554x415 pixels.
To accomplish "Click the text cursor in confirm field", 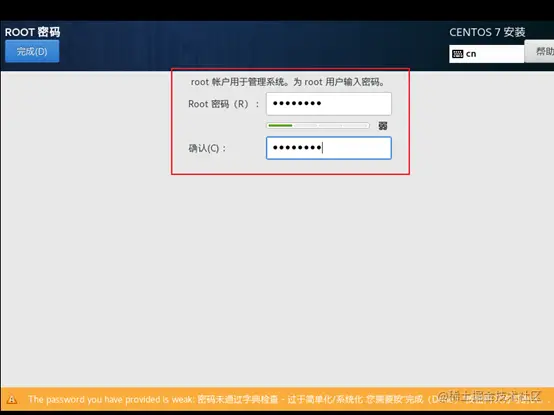I will (322, 148).
